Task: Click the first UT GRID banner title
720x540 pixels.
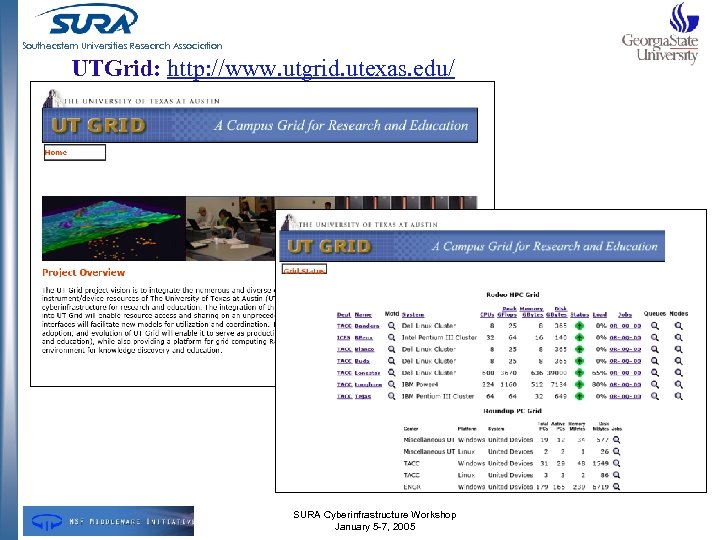Action: 99,125
